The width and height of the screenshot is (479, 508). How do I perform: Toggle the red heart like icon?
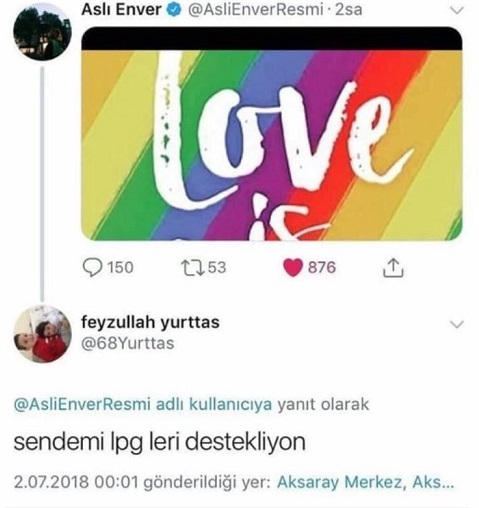pos(292,268)
